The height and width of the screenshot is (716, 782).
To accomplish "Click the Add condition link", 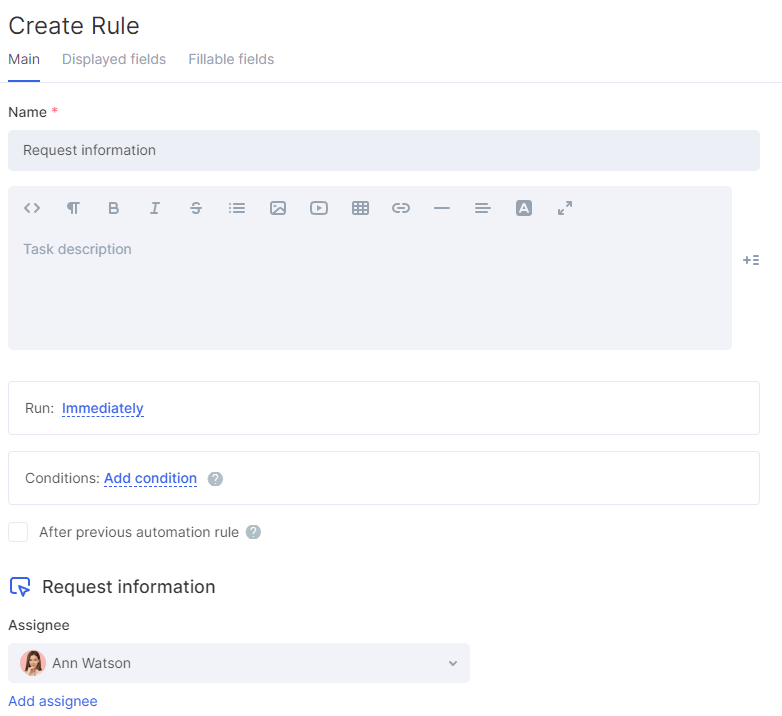I will point(151,478).
